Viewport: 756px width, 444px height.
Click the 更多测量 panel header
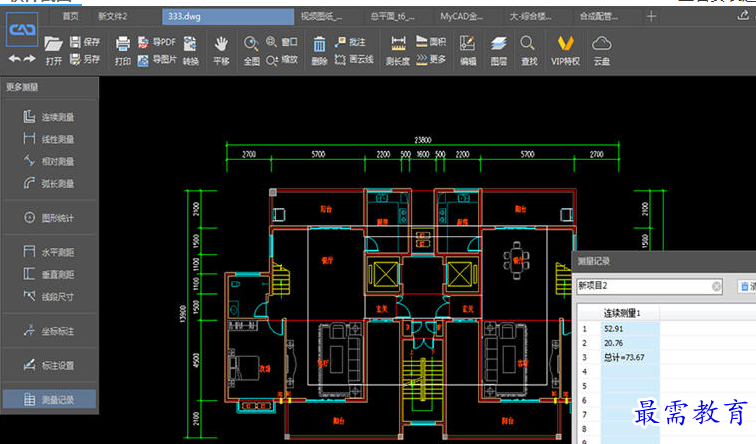[x=22, y=87]
